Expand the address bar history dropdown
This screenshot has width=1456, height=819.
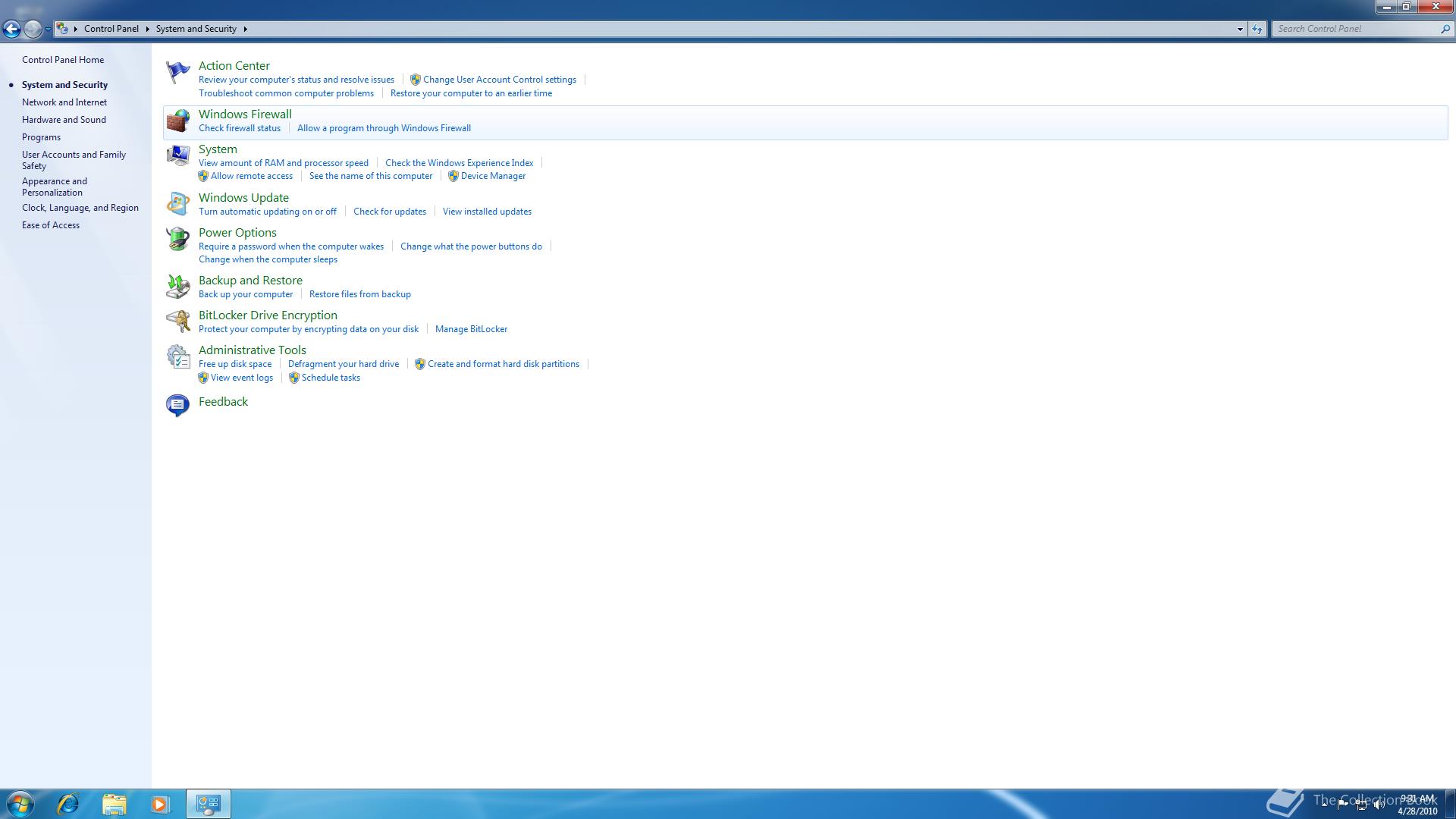coord(1240,29)
